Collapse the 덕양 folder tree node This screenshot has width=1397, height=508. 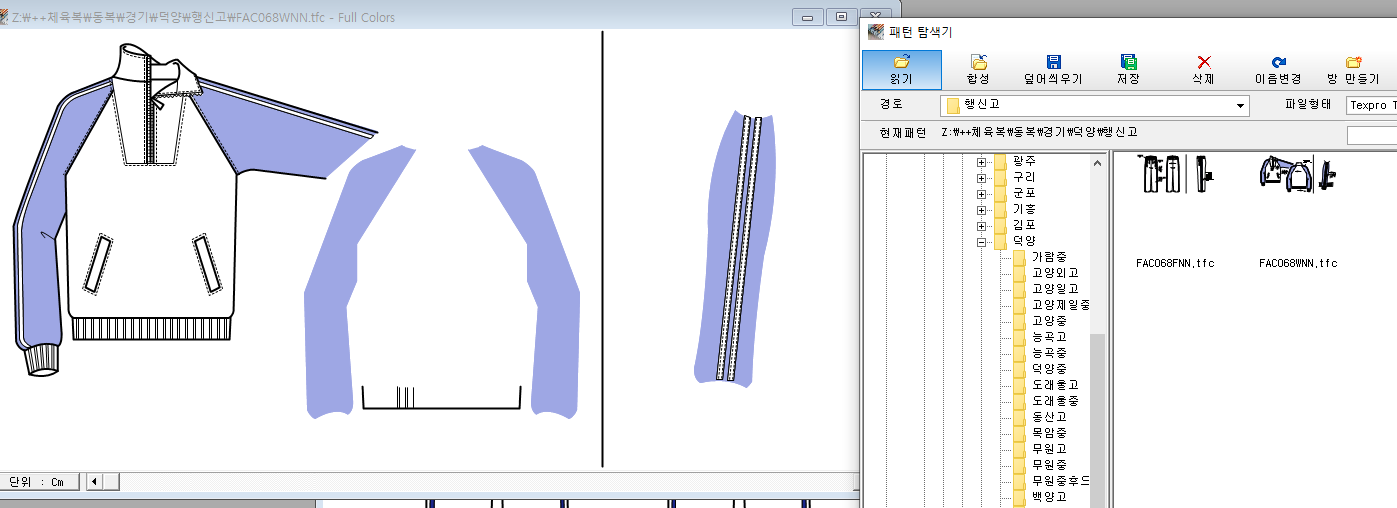pos(982,241)
